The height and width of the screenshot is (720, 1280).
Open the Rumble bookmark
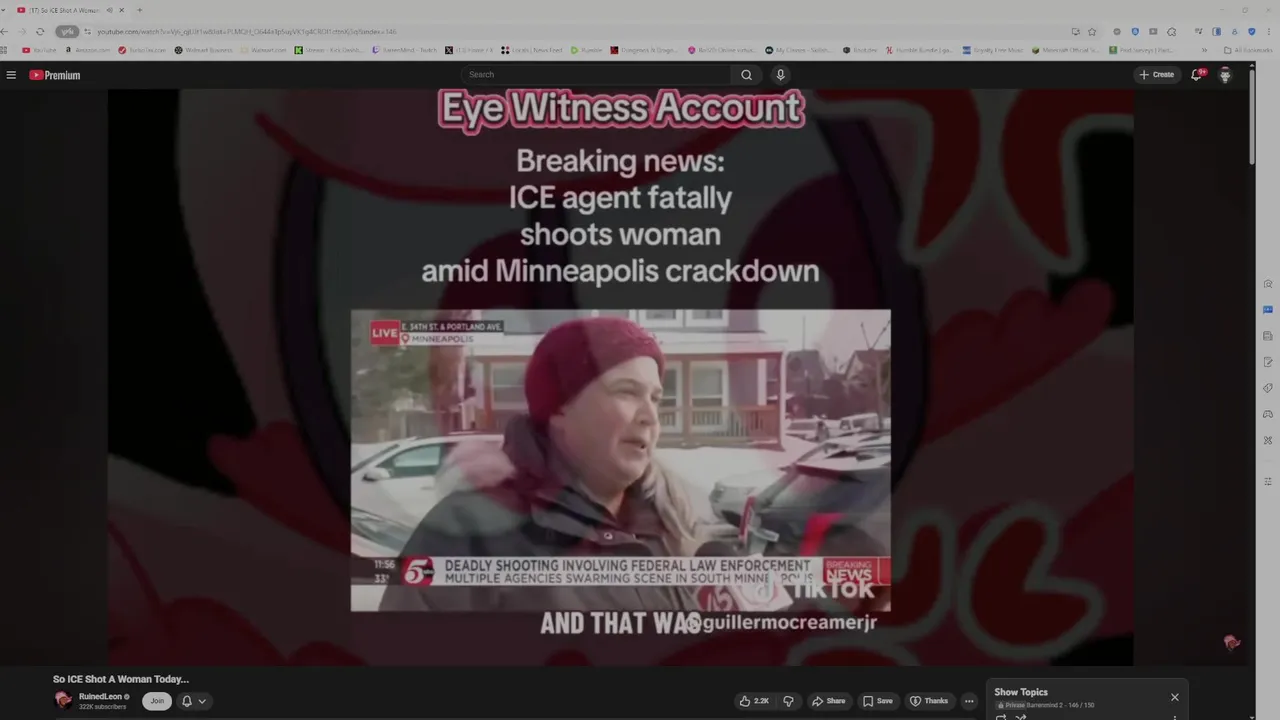(587, 50)
